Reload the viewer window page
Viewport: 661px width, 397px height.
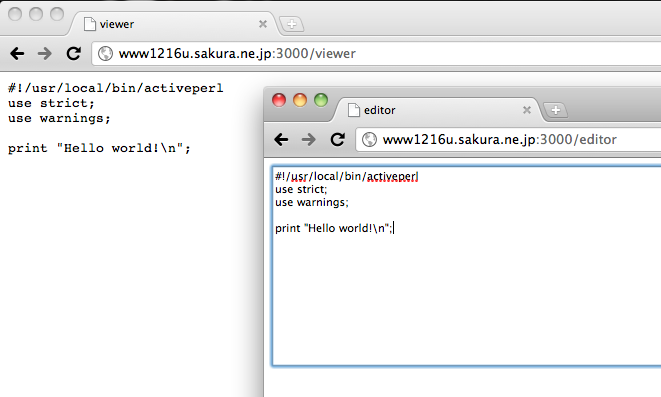74,54
